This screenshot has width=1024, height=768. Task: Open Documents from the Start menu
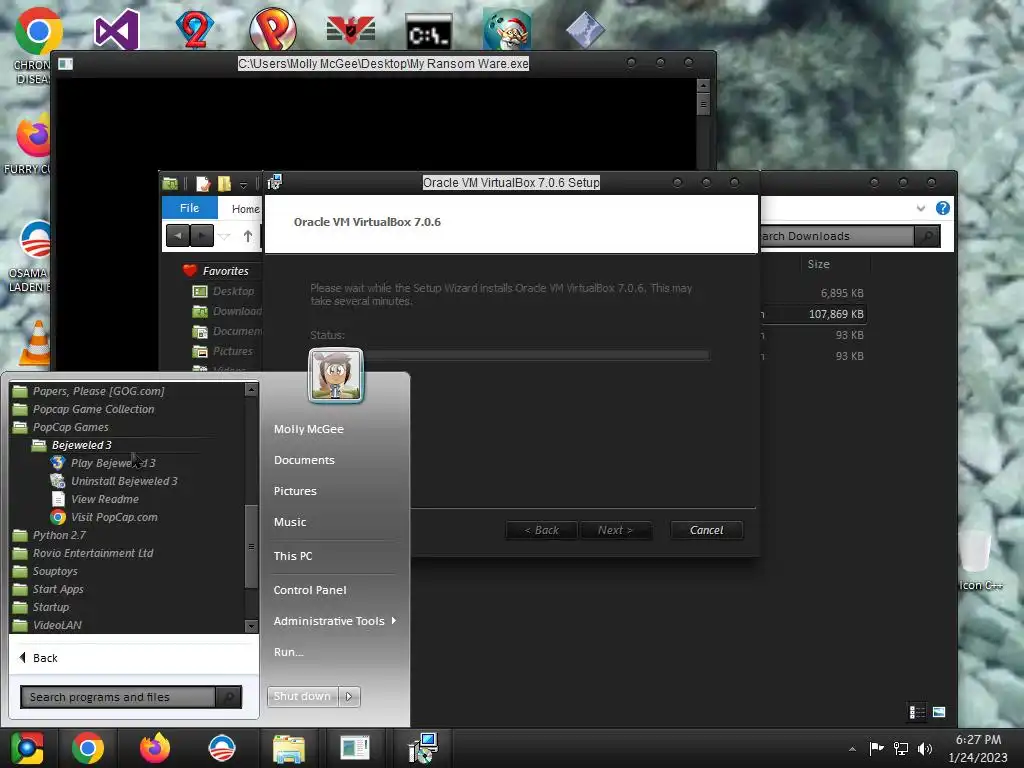[x=304, y=460]
